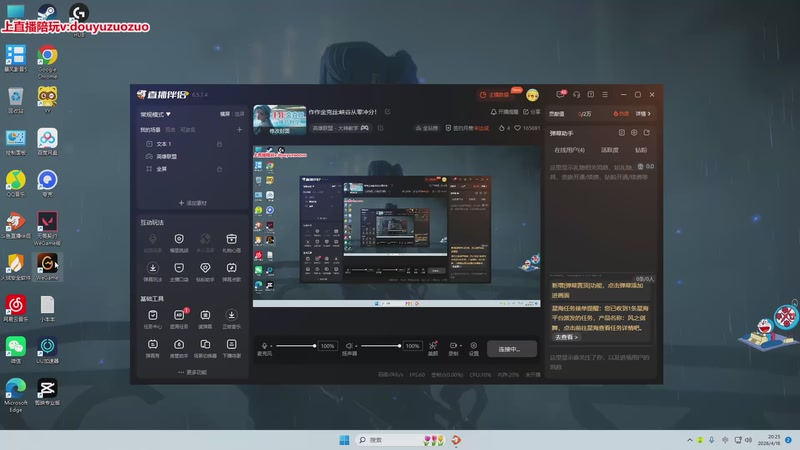Click the stream preview canvas
Viewport: 800px width, 450px height.
click(396, 226)
